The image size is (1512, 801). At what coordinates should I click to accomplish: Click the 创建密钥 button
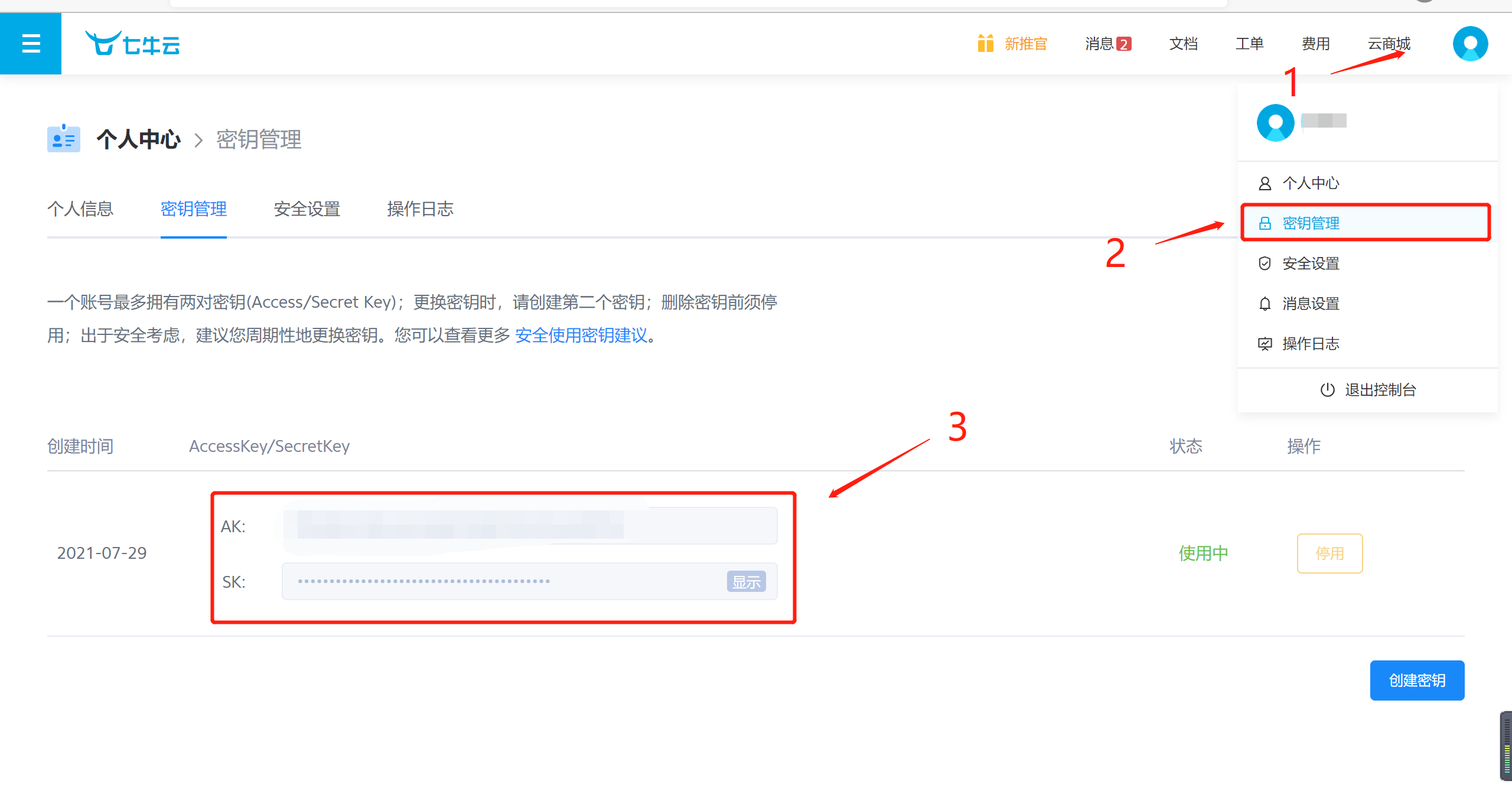pyautogui.click(x=1417, y=680)
